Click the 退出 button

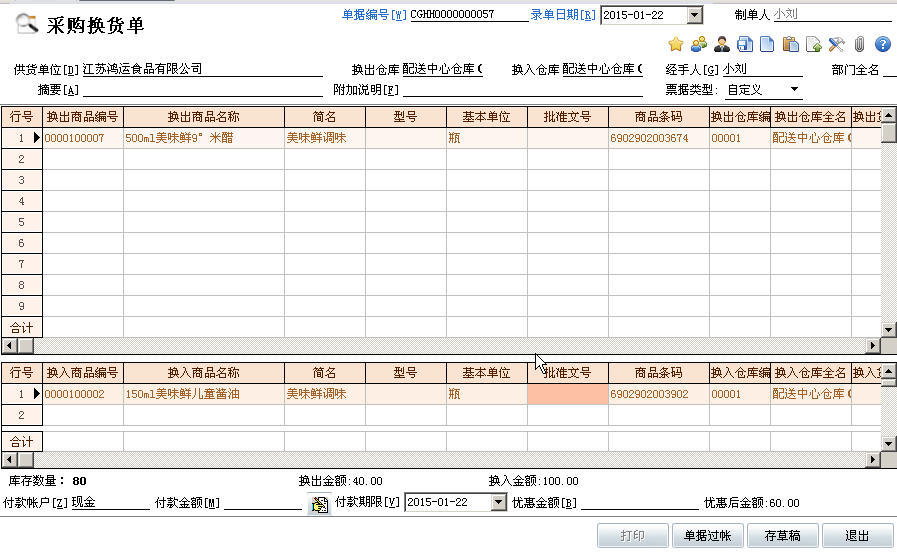[856, 536]
